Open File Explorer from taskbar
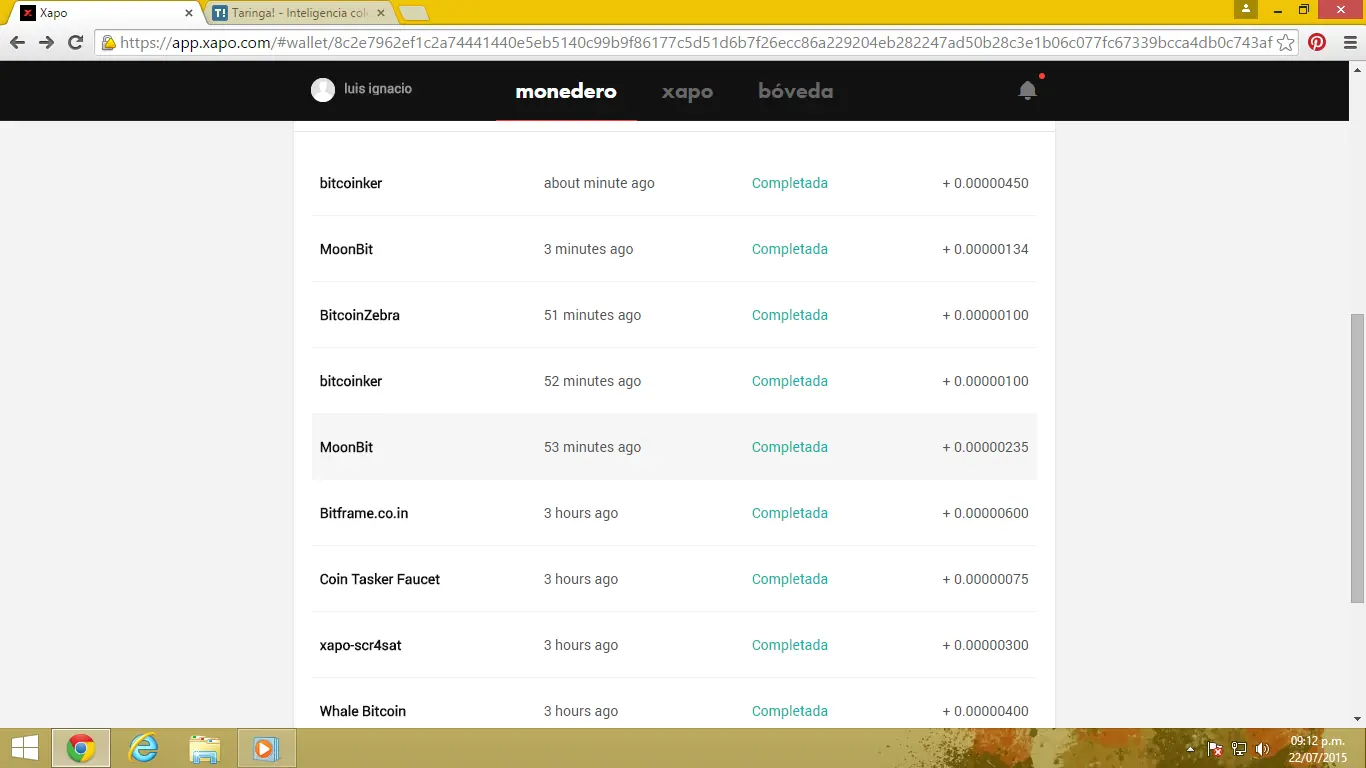The width and height of the screenshot is (1366, 768). [x=205, y=748]
